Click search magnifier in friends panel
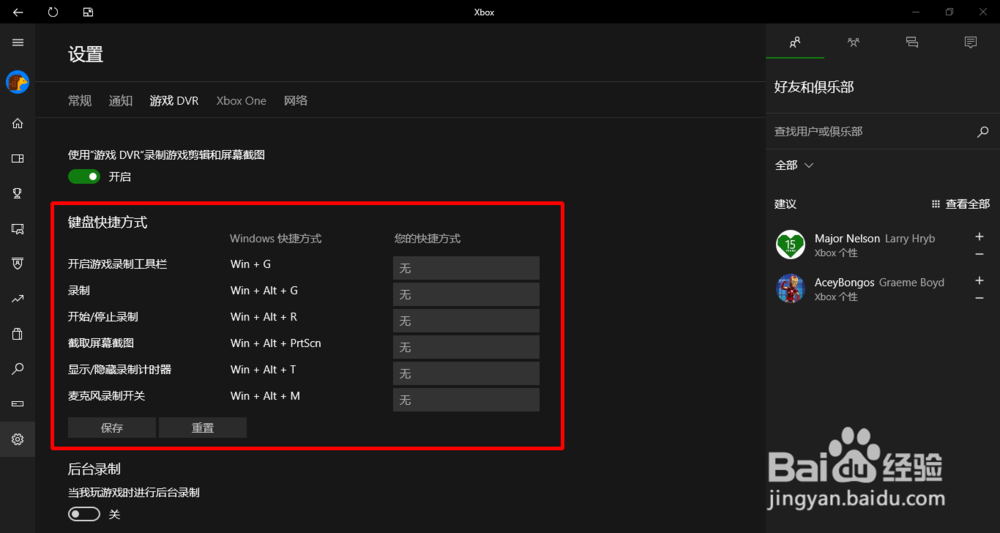 983,132
